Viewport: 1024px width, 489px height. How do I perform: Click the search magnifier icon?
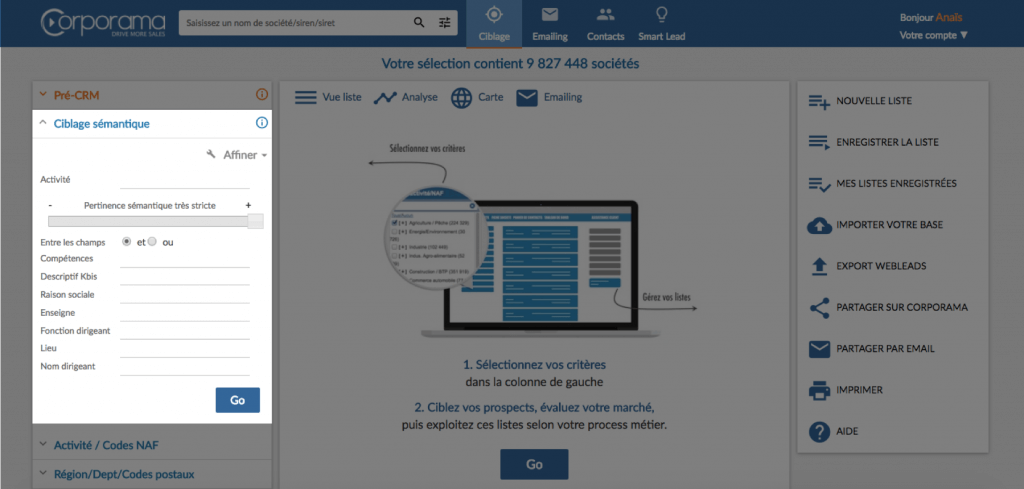tap(419, 23)
